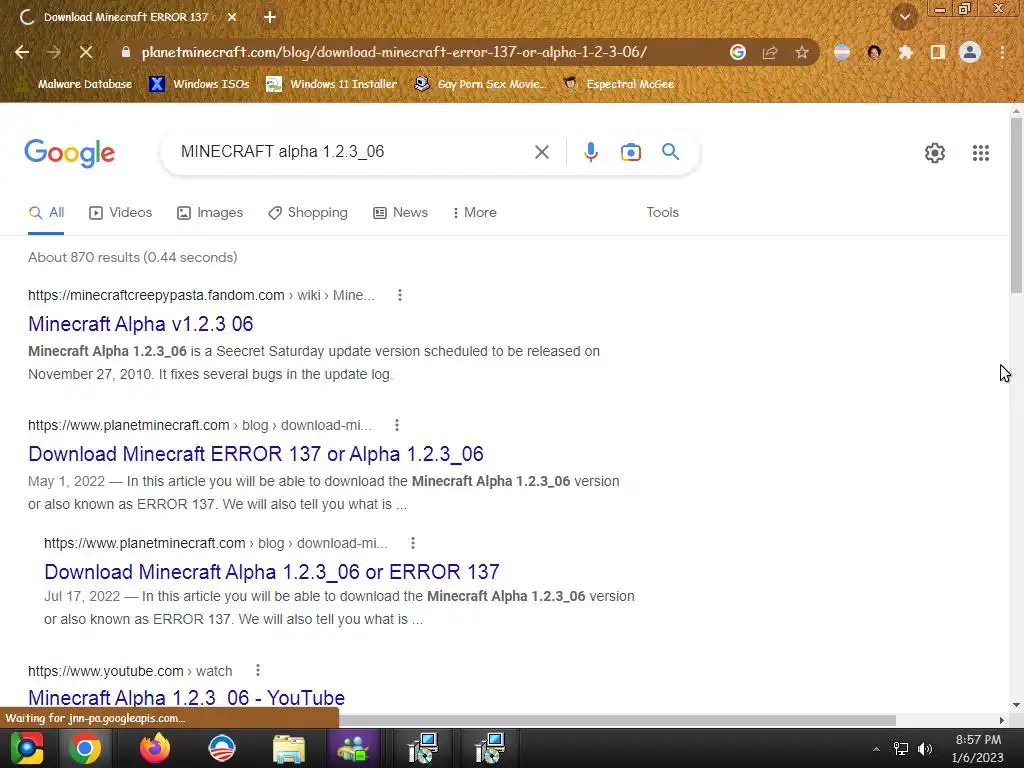Open Chrome's three-dot menu
Viewport: 1024px width, 768px height.
pyautogui.click(x=1002, y=52)
